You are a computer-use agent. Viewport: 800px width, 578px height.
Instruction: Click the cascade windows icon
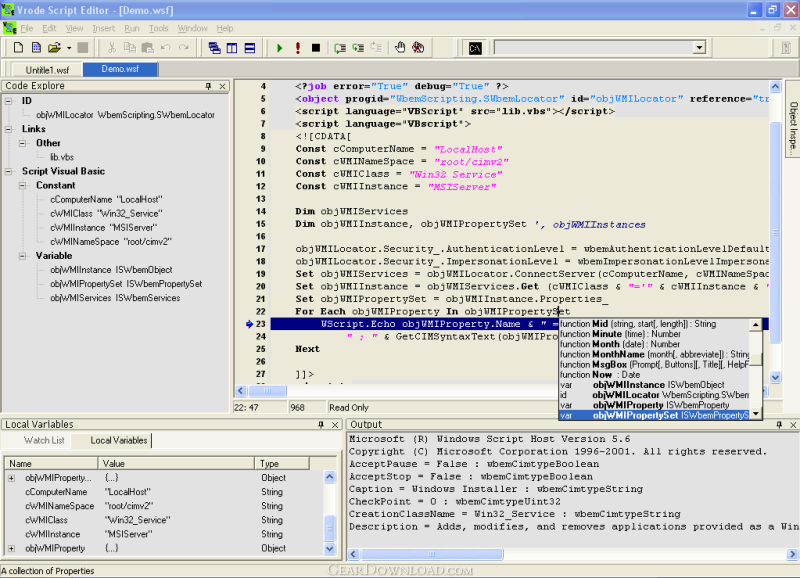click(x=214, y=48)
